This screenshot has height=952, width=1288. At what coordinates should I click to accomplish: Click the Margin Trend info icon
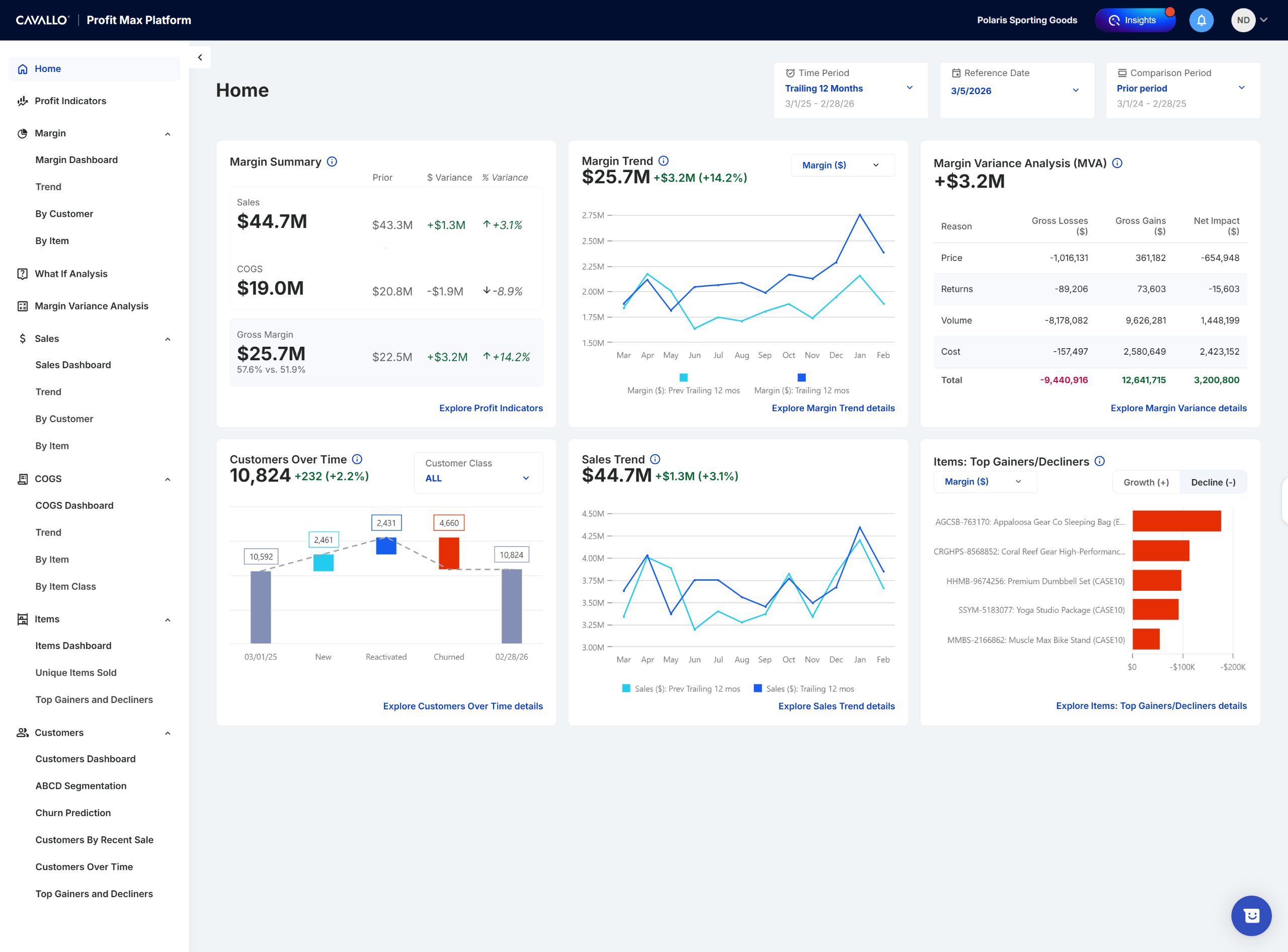[663, 161]
